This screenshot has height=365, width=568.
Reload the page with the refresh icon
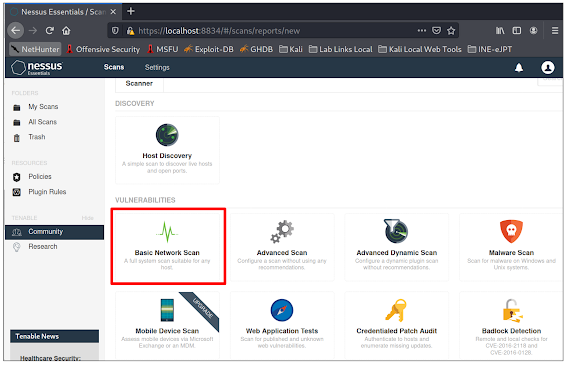pyautogui.click(x=50, y=31)
